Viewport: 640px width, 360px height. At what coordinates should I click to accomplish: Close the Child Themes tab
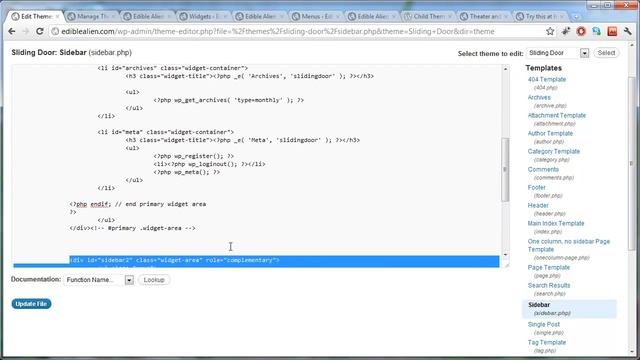450,16
